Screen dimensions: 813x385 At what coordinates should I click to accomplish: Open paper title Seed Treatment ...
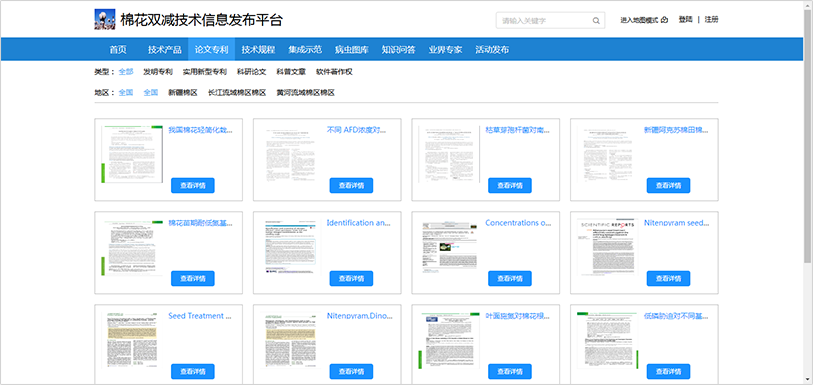click(201, 316)
